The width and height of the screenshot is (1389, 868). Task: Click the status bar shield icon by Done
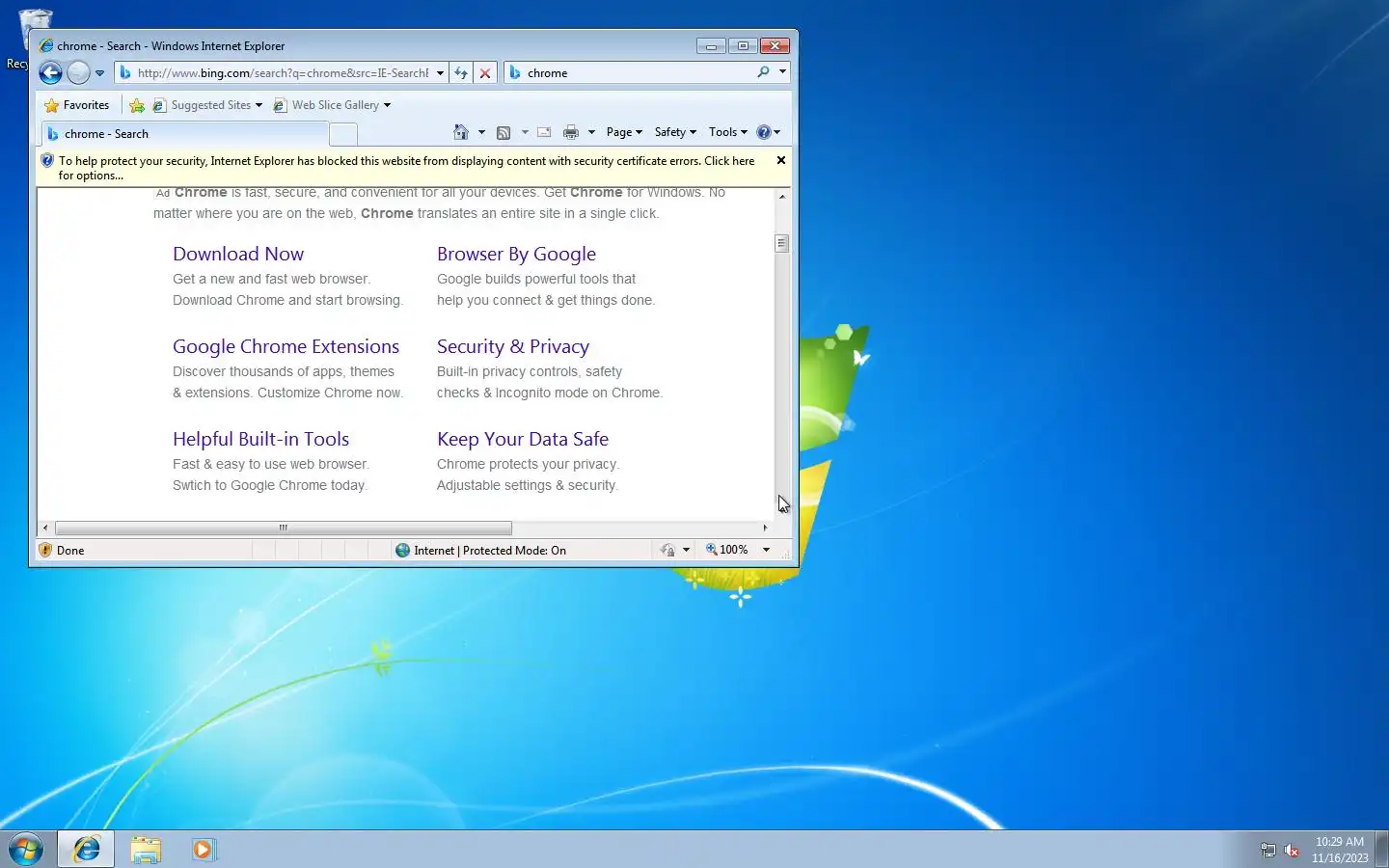click(x=45, y=550)
